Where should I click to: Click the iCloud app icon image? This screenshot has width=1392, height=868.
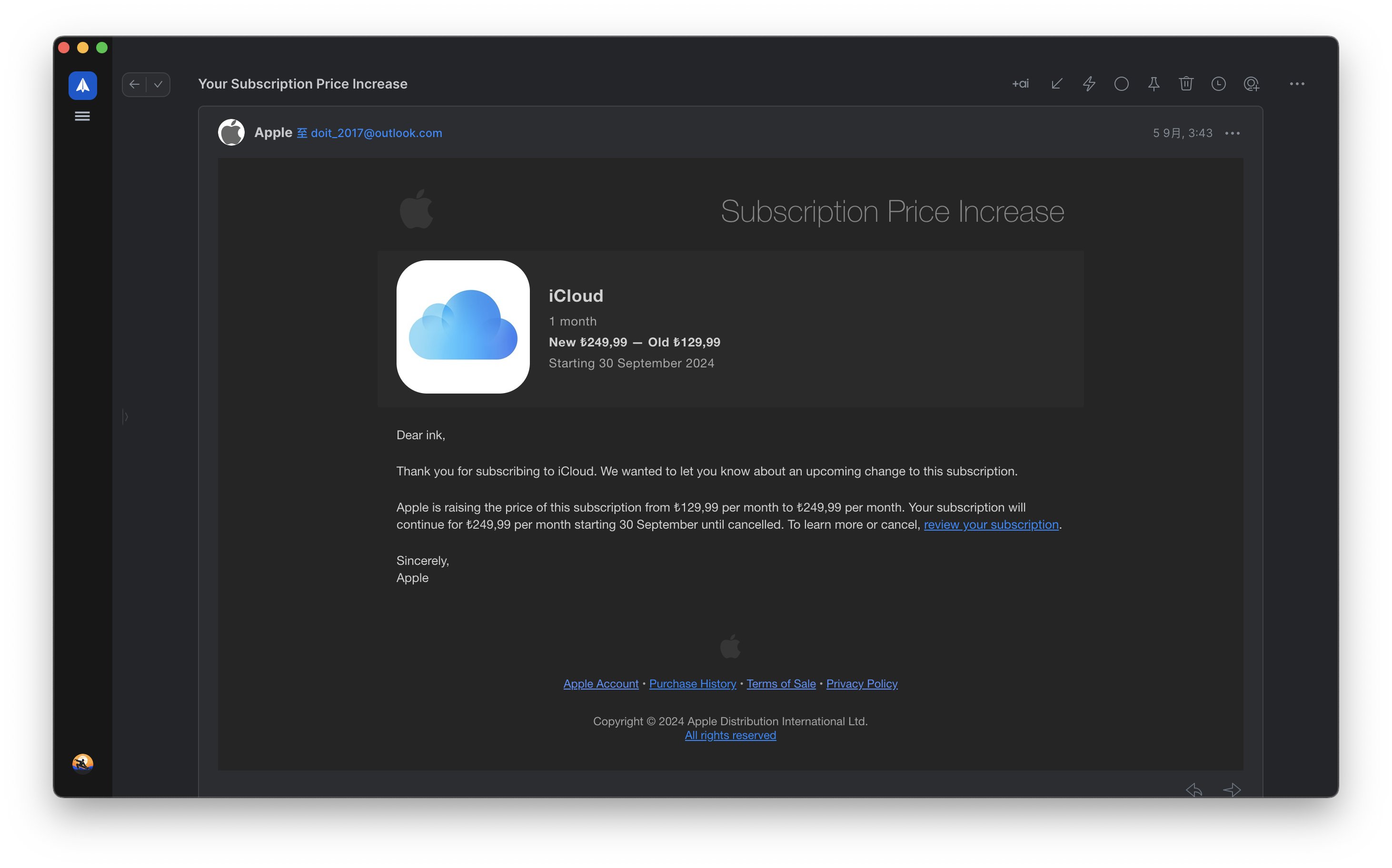(463, 326)
